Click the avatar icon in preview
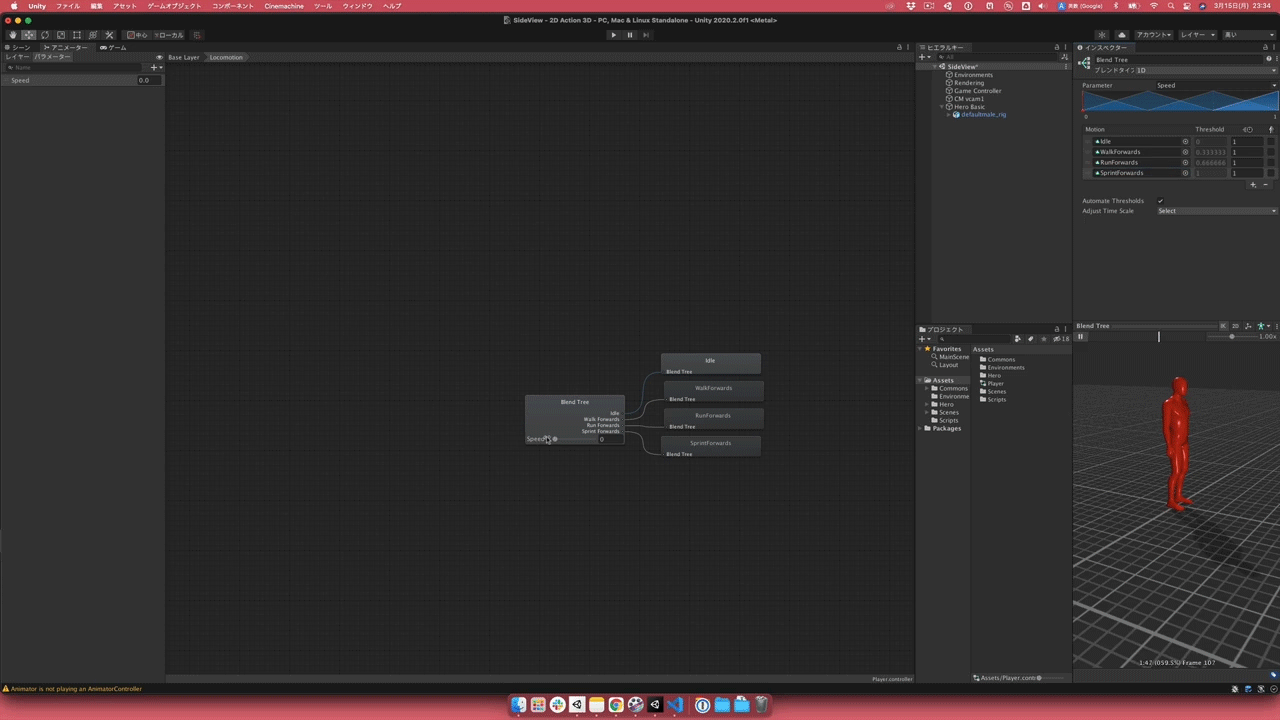The height and width of the screenshot is (720, 1280). coord(1261,326)
